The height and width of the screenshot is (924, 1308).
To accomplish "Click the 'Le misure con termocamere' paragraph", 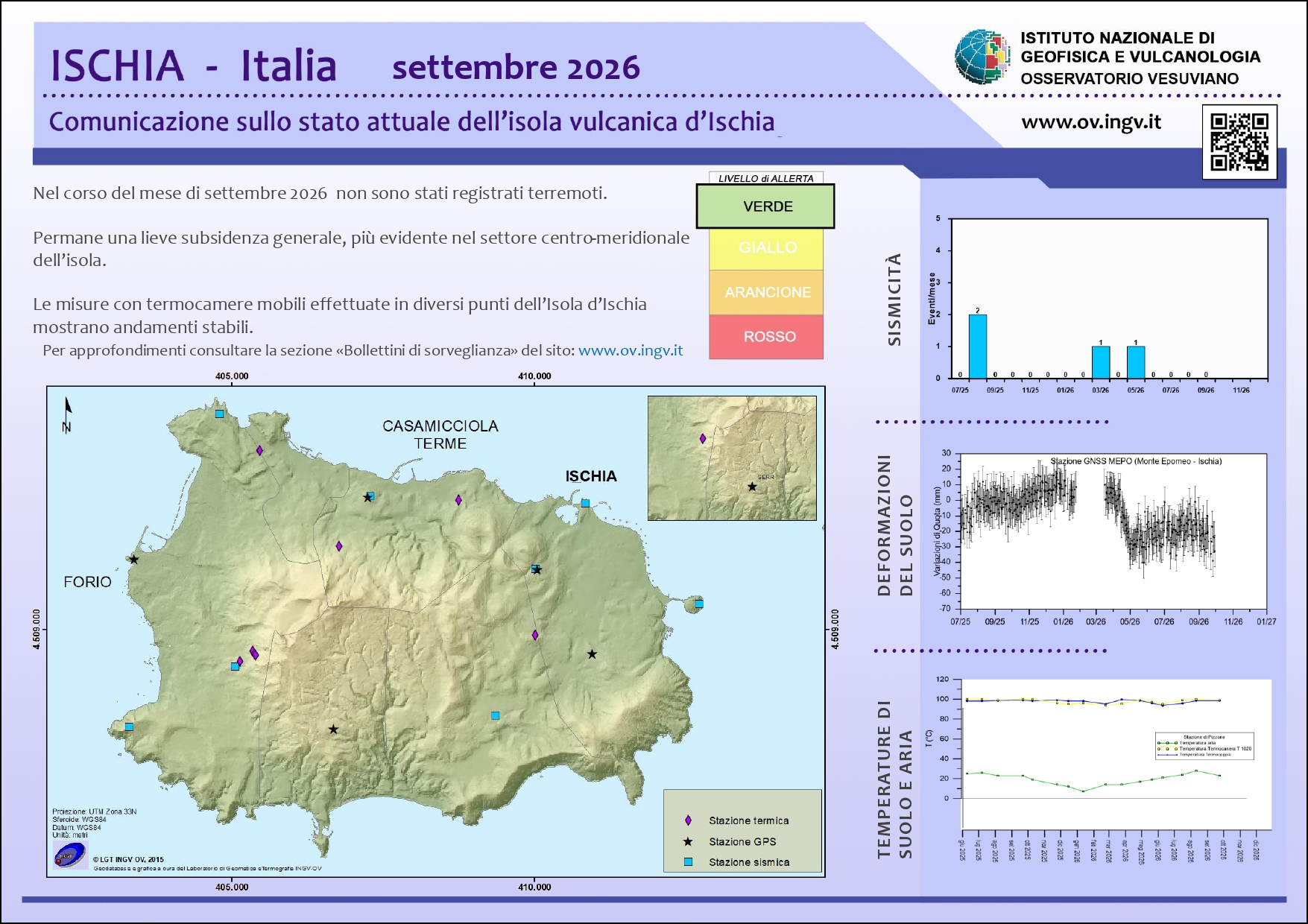I will (x=340, y=315).
